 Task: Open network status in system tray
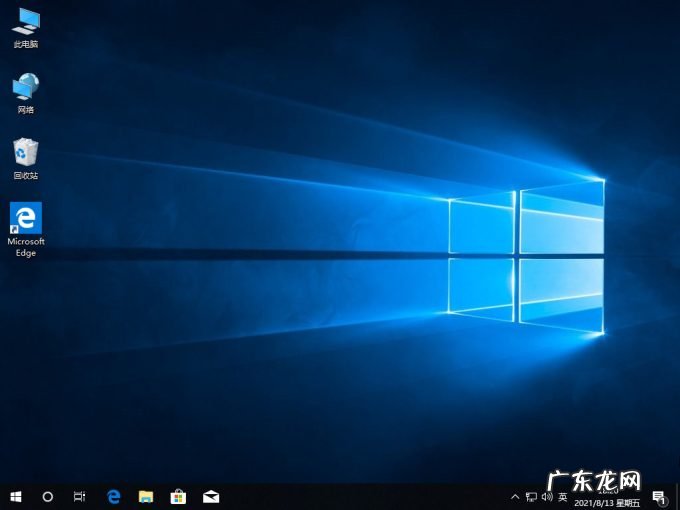pos(531,496)
